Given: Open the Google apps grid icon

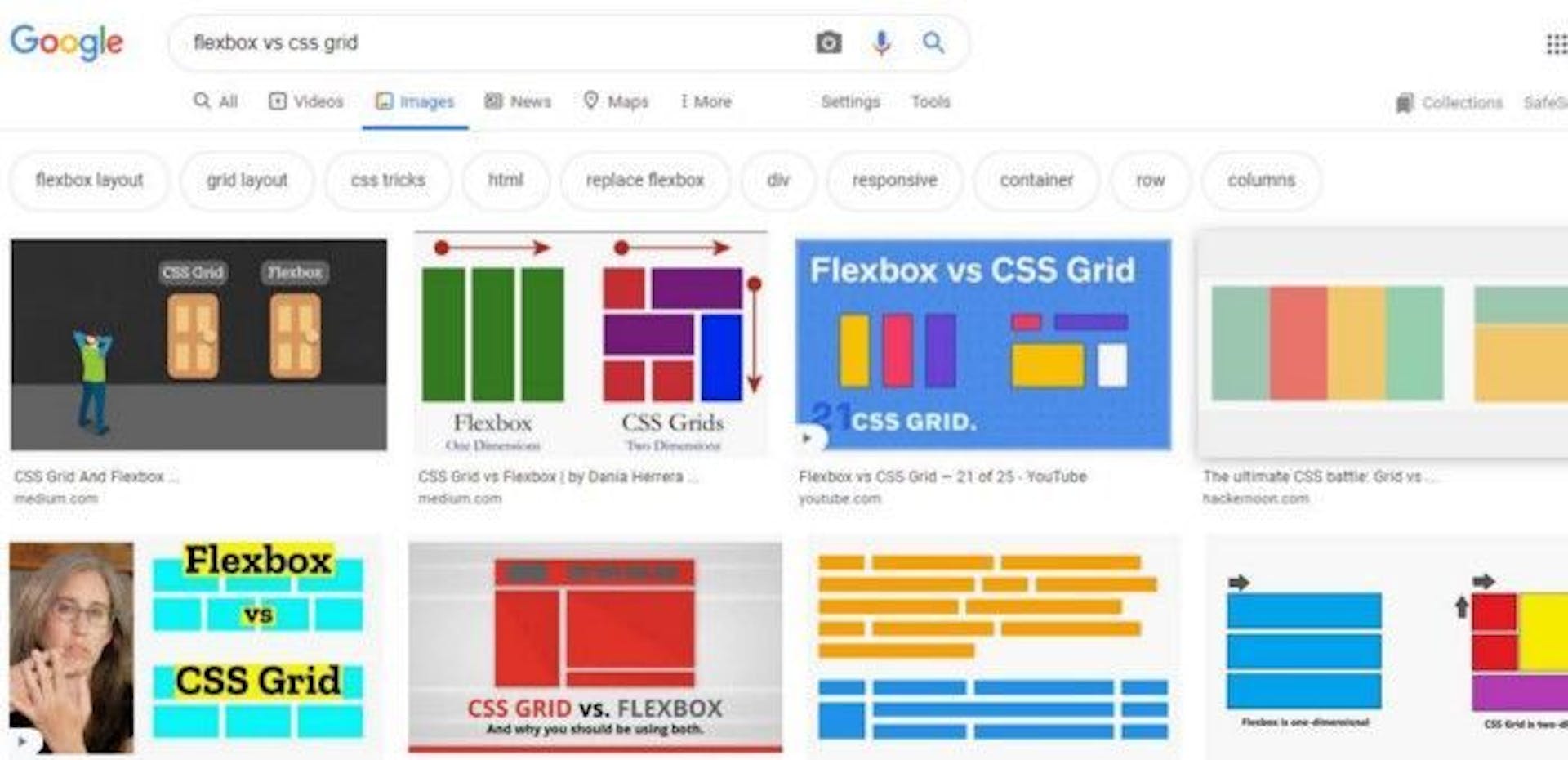Looking at the screenshot, I should coord(1557,44).
